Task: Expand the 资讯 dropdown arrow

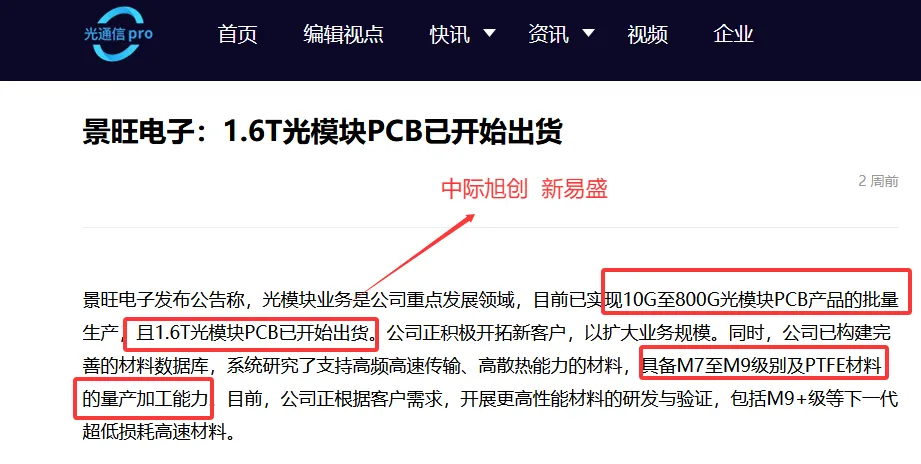Action: pyautogui.click(x=588, y=33)
